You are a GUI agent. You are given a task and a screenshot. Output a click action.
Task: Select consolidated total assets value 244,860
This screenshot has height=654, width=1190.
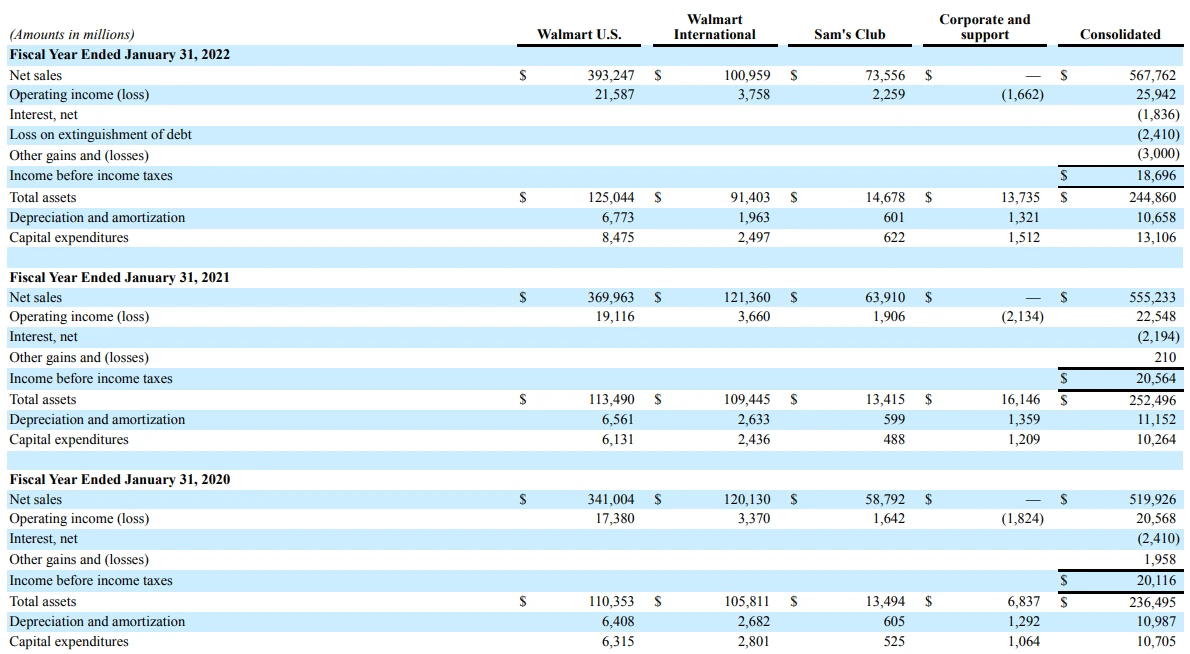[x=1152, y=197]
